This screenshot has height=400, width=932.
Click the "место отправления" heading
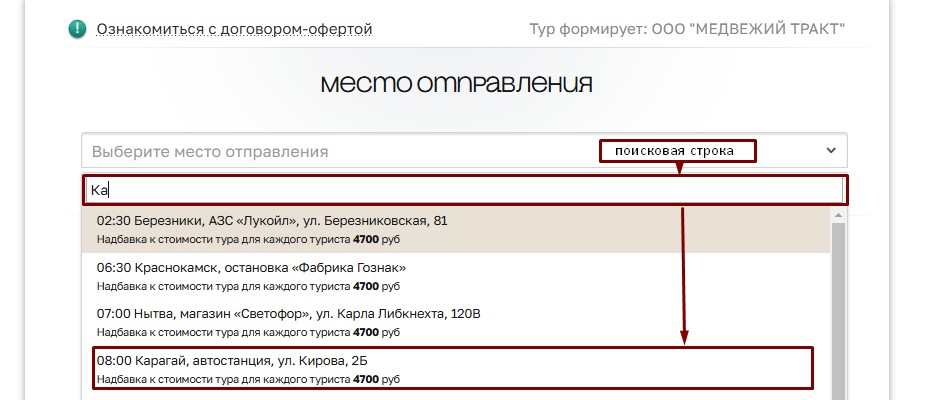[x=456, y=83]
